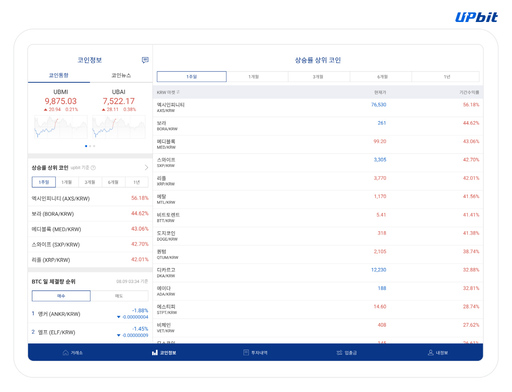Toggle BTC volume ranking to 매도 (sell)

(x=119, y=296)
